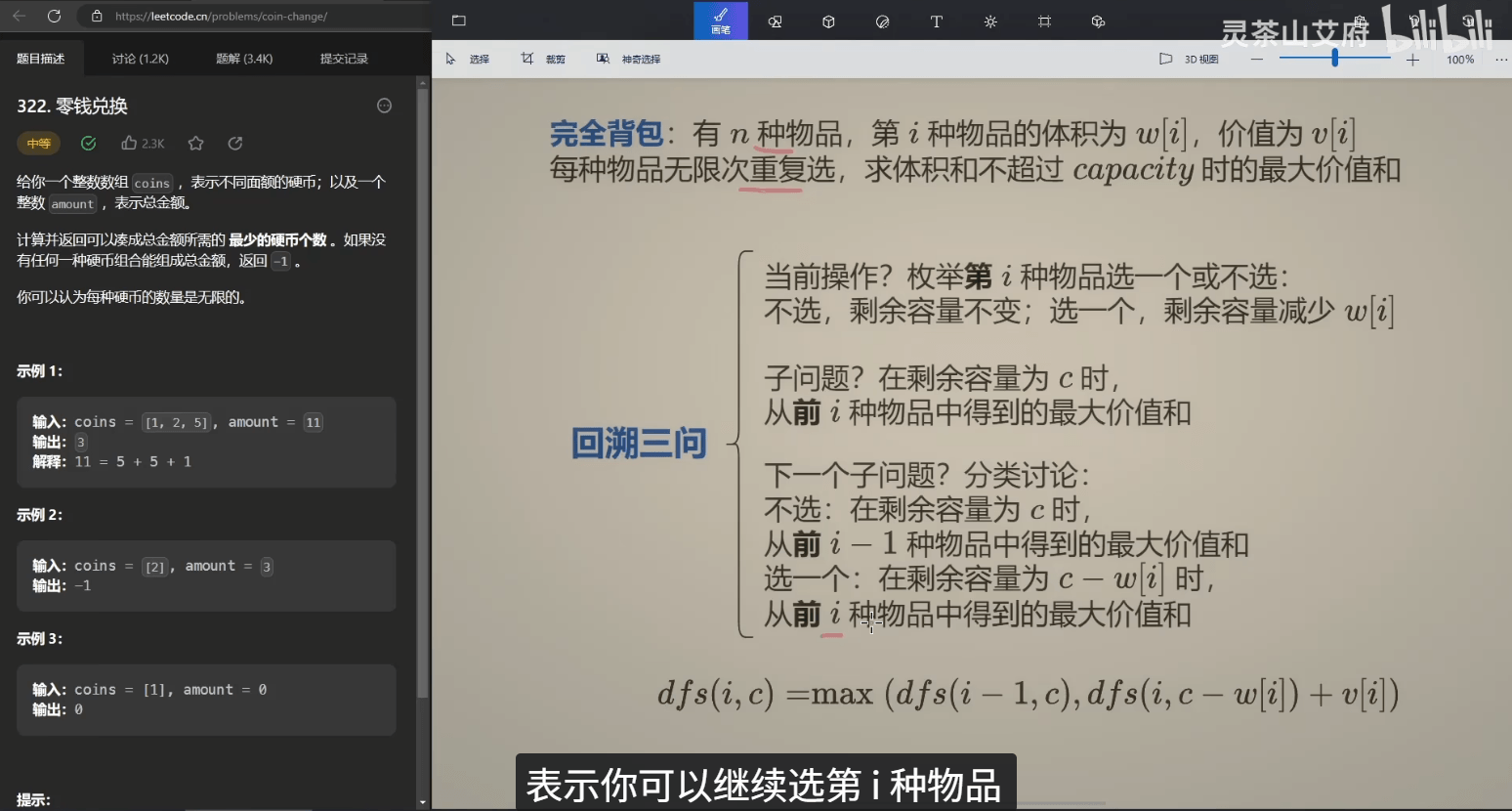Open the 3D shapes tool
Viewport: 1512px width, 811px height.
828,21
